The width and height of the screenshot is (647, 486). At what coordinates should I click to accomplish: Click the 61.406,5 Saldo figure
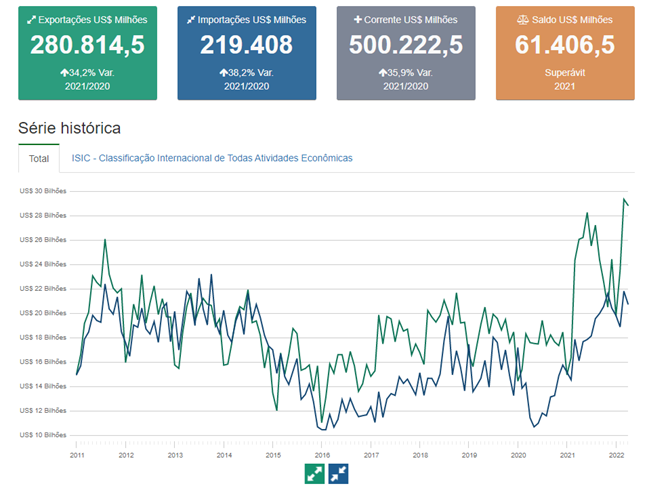pyautogui.click(x=565, y=45)
